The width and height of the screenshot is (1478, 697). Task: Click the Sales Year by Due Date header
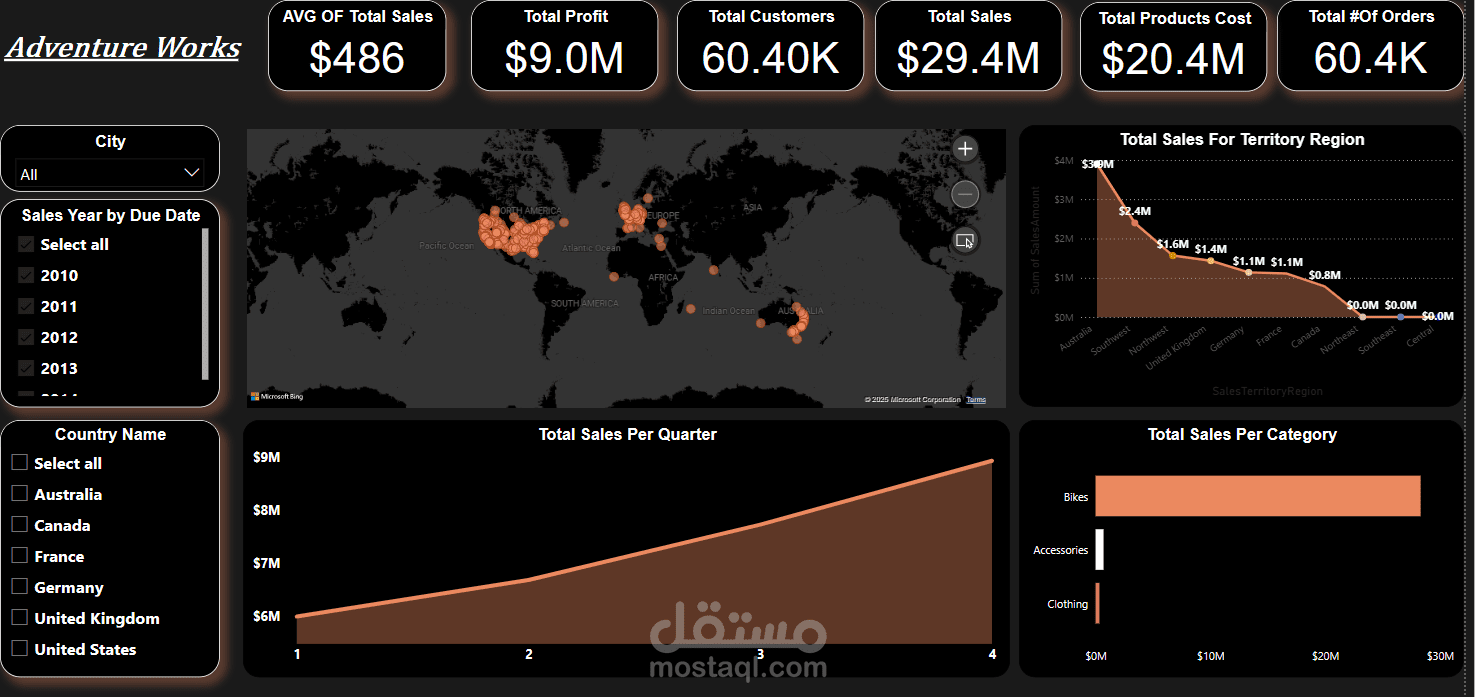click(111, 215)
